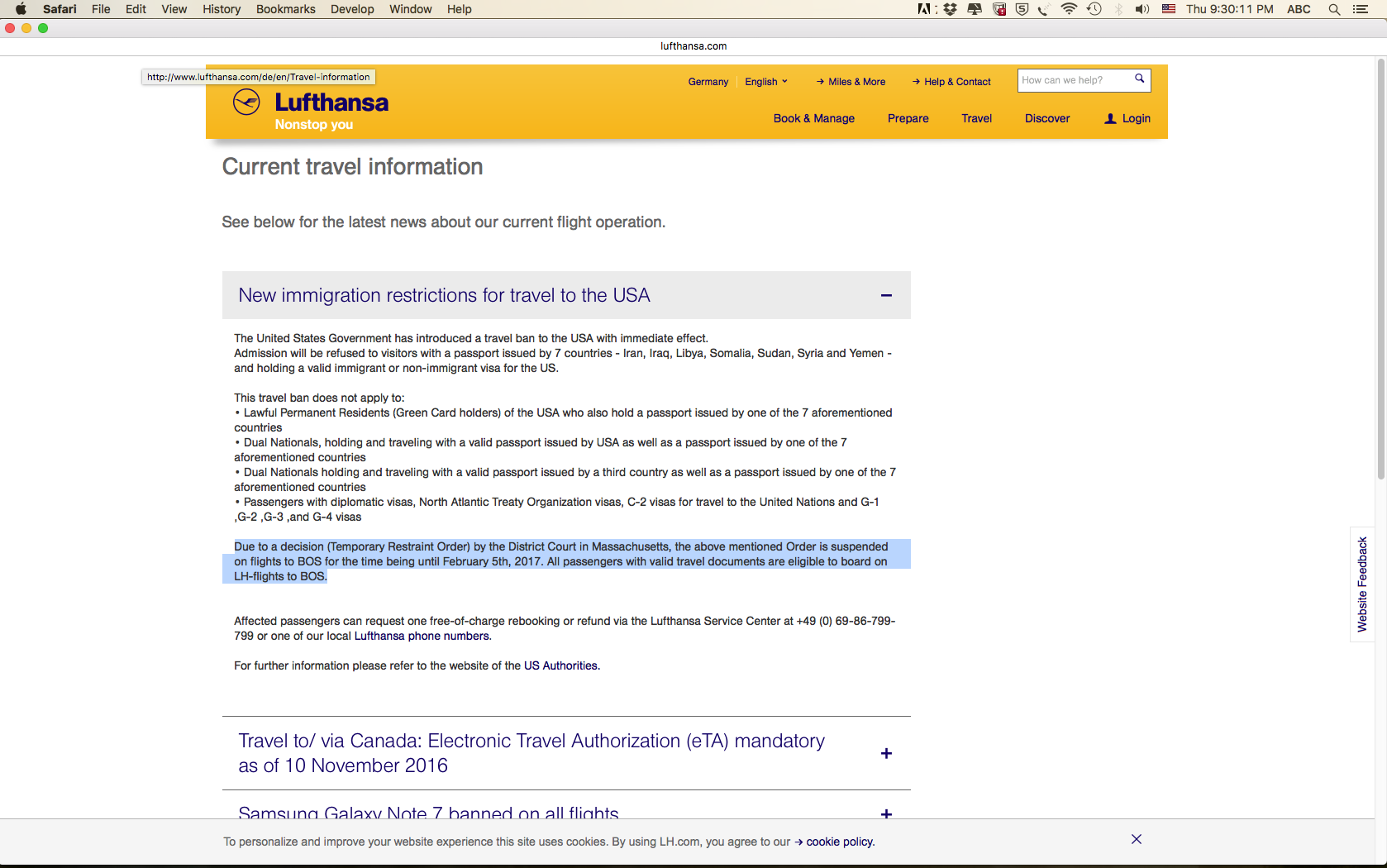1387x868 pixels.
Task: Click the Dropbox menu bar icon
Action: click(951, 9)
